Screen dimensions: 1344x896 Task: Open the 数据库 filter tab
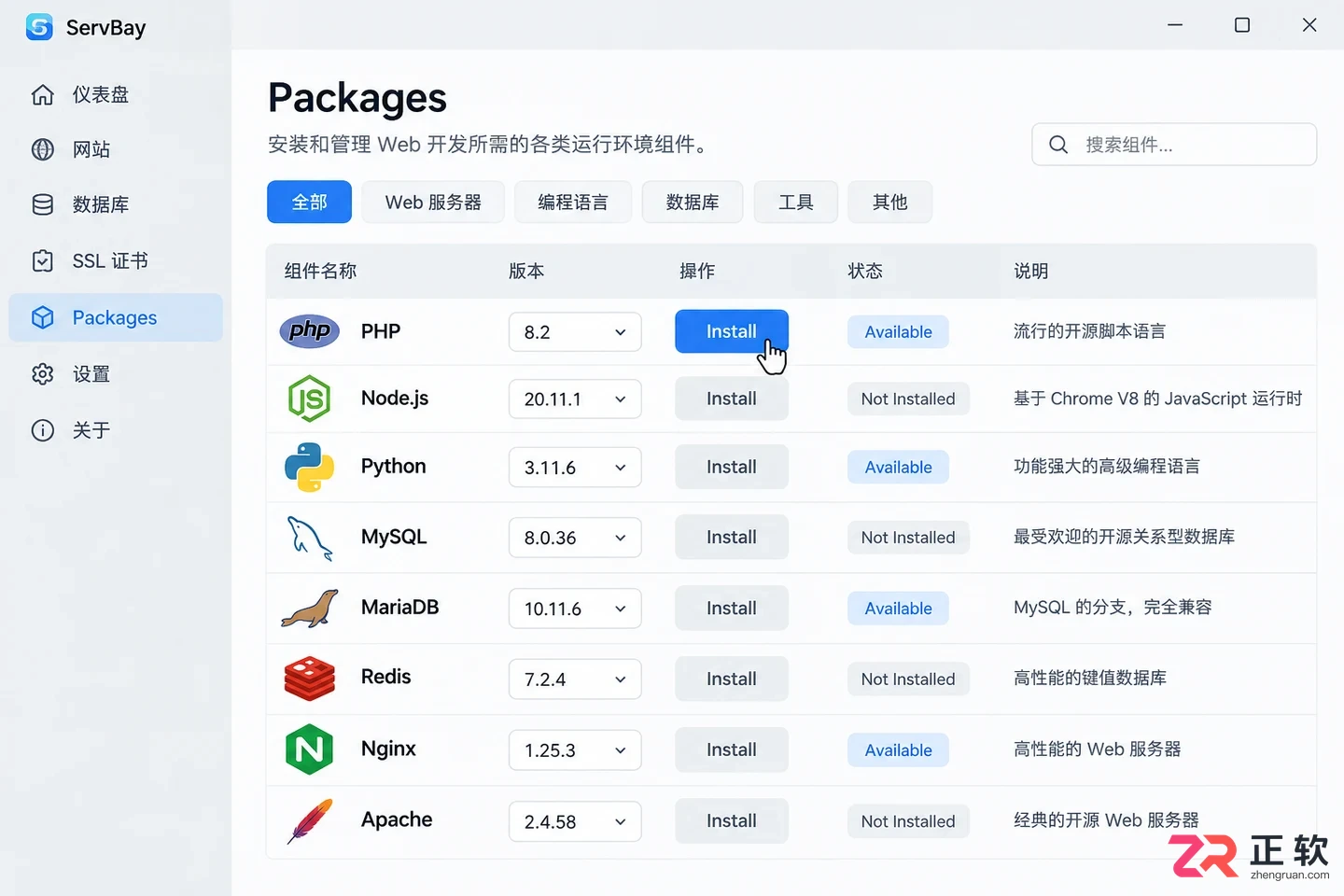click(693, 202)
